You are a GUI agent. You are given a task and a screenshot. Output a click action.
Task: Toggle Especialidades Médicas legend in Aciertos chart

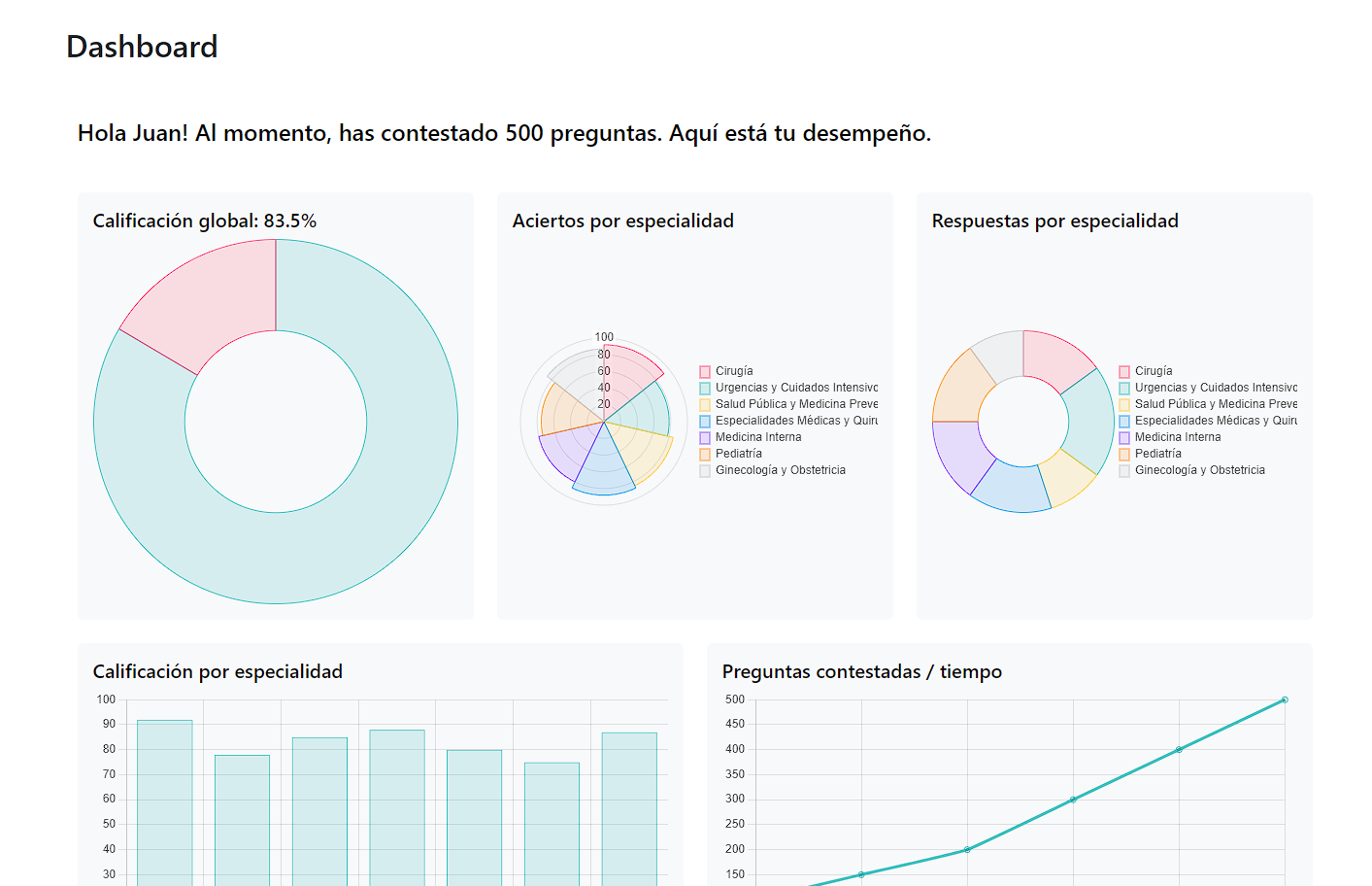point(788,421)
